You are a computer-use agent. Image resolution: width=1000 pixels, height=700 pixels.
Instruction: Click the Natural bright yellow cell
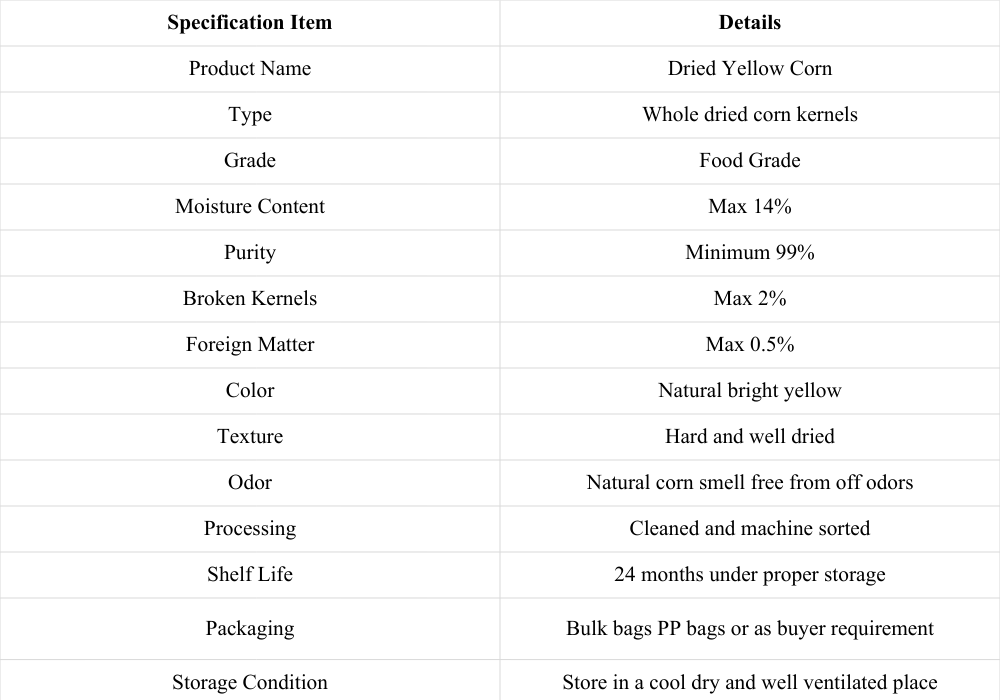750,391
